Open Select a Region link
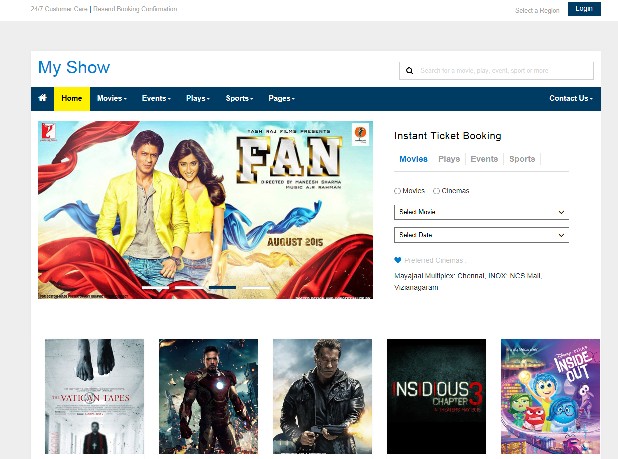Image resolution: width=618 pixels, height=459 pixels. click(x=537, y=11)
